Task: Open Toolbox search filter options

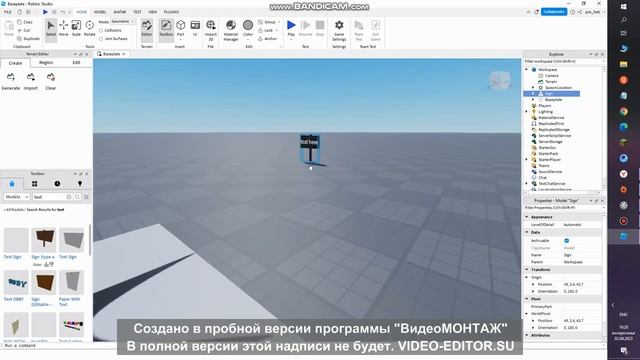Action: [86, 197]
